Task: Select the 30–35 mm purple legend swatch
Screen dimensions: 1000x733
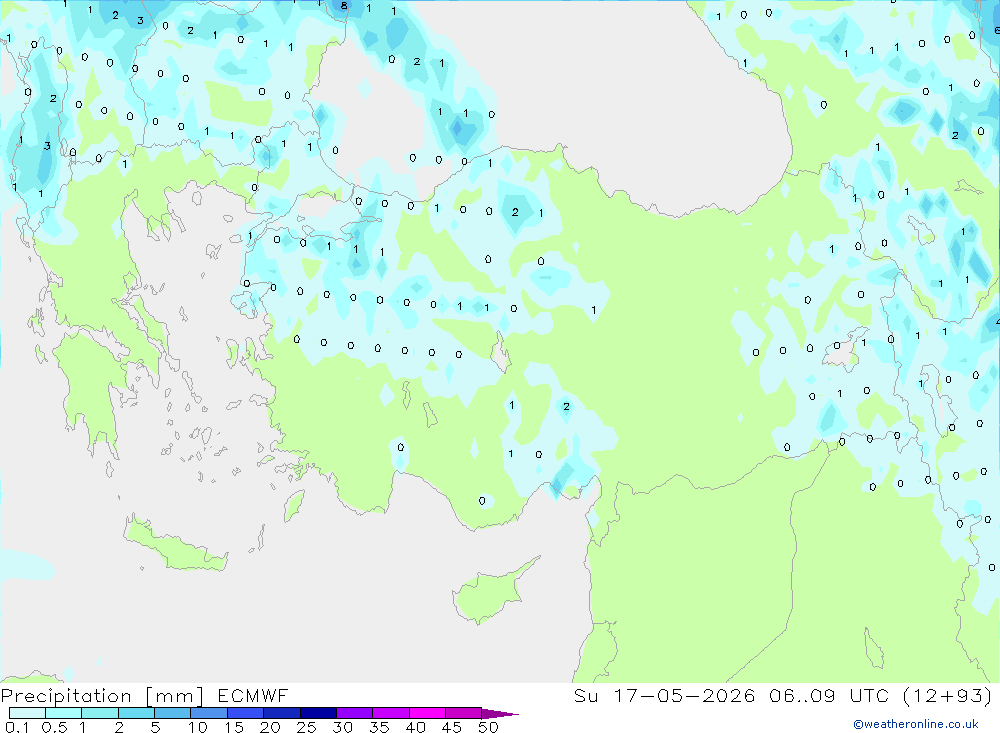Action: click(x=354, y=713)
